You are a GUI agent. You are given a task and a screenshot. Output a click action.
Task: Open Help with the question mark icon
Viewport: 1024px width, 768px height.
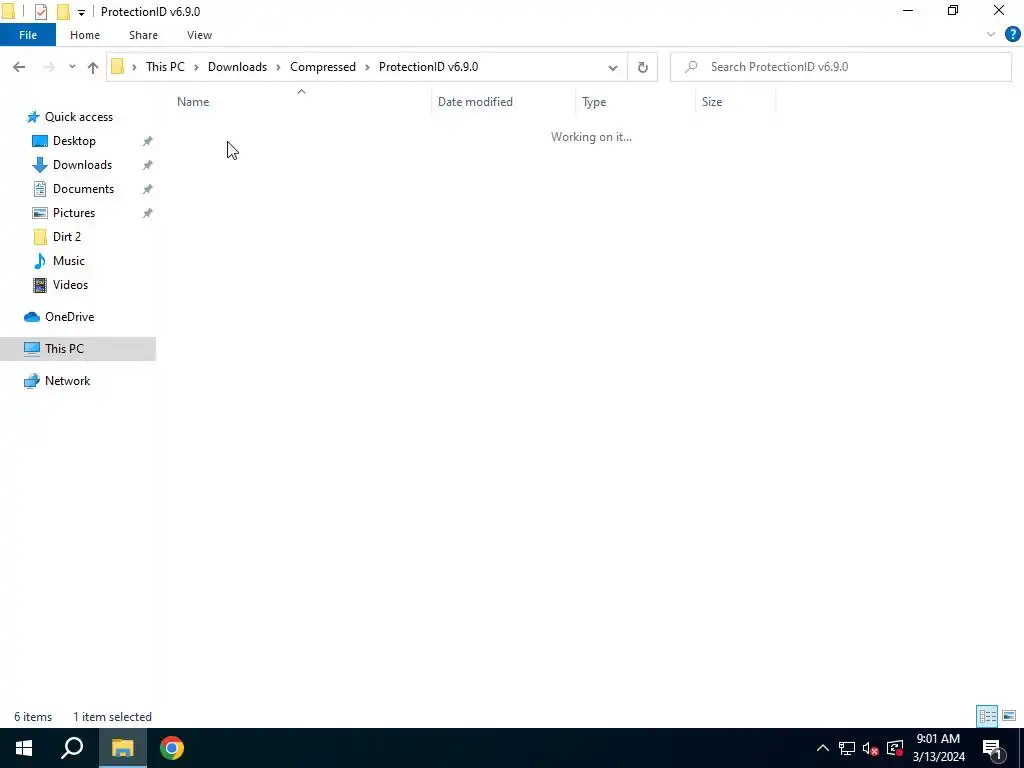1012,35
